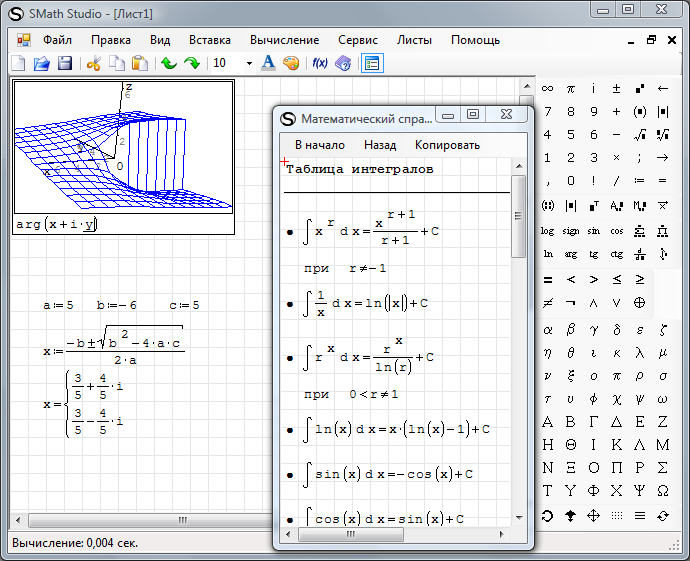Toggle the side panel toolbar button
This screenshot has height=561, width=690.
click(x=372, y=63)
